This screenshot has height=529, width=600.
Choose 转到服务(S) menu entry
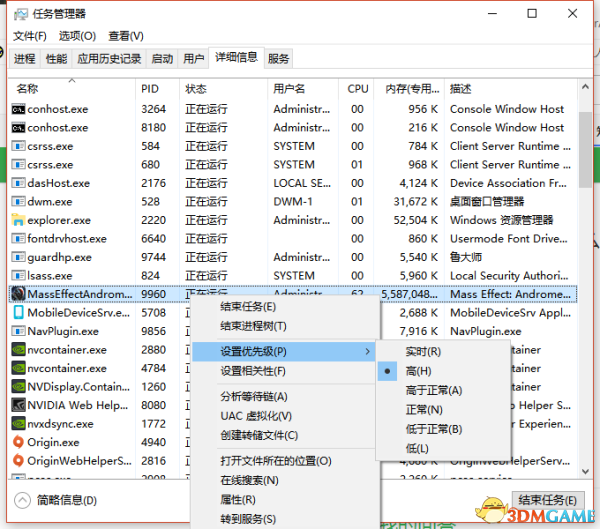coord(285,519)
